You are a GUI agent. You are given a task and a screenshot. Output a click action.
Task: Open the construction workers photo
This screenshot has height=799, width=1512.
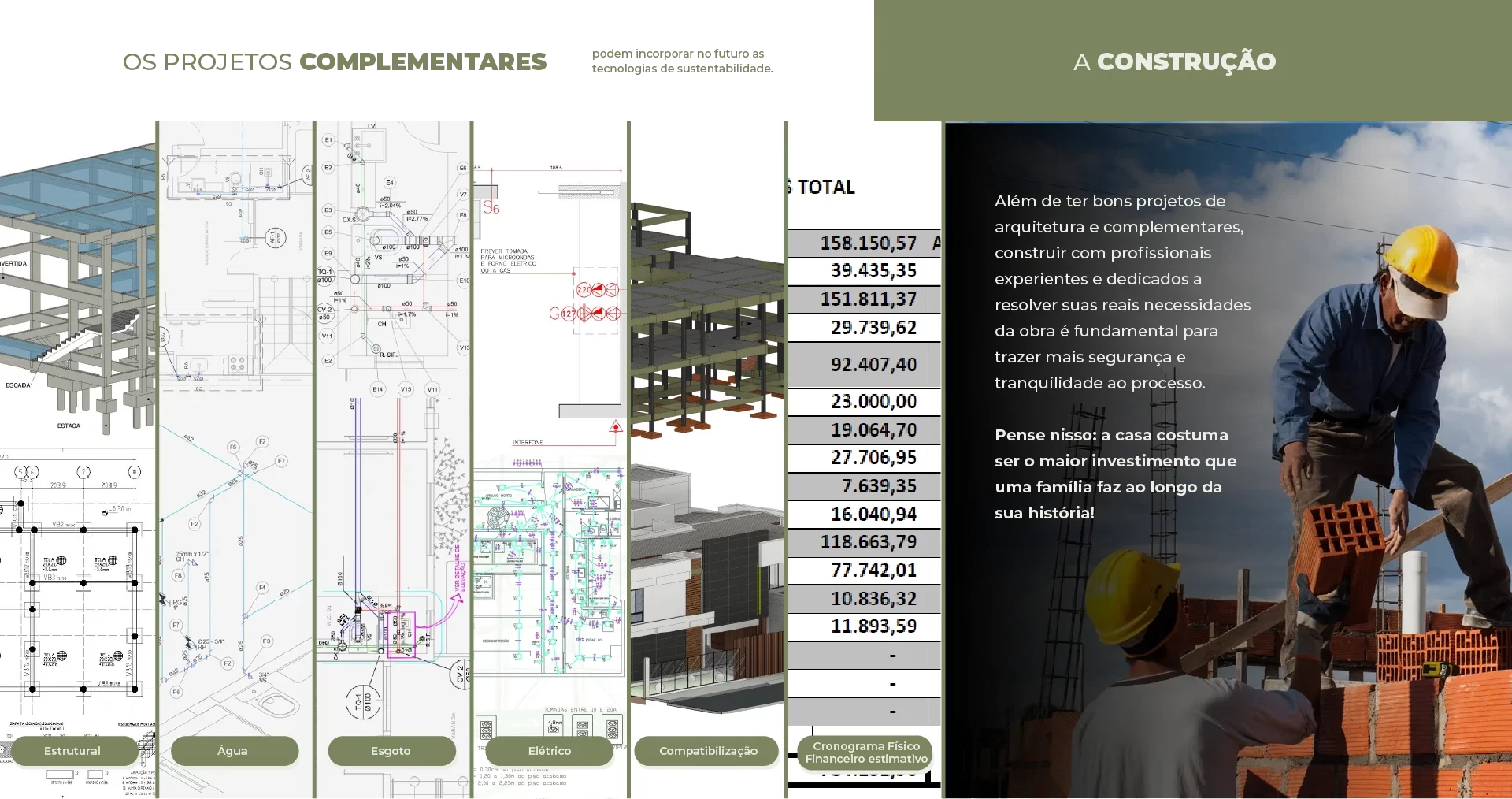coord(1228,460)
